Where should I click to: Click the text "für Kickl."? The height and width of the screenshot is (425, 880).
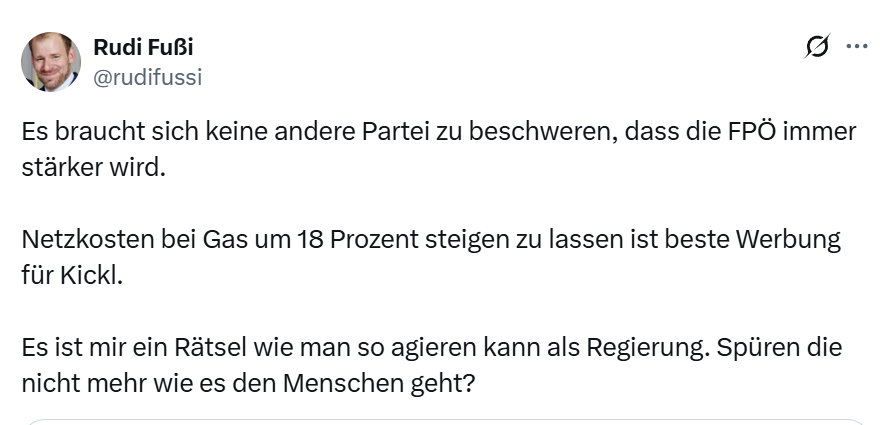pos(71,275)
